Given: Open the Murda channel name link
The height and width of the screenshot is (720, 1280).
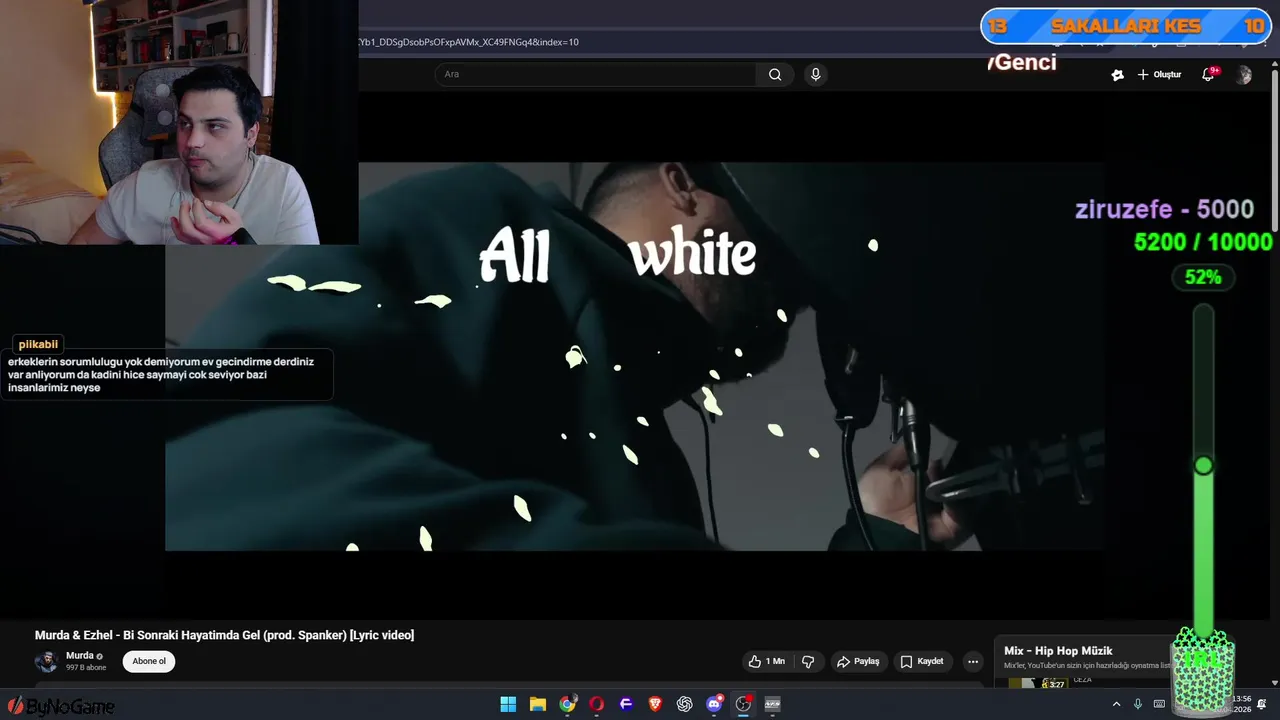Looking at the screenshot, I should click(80, 656).
